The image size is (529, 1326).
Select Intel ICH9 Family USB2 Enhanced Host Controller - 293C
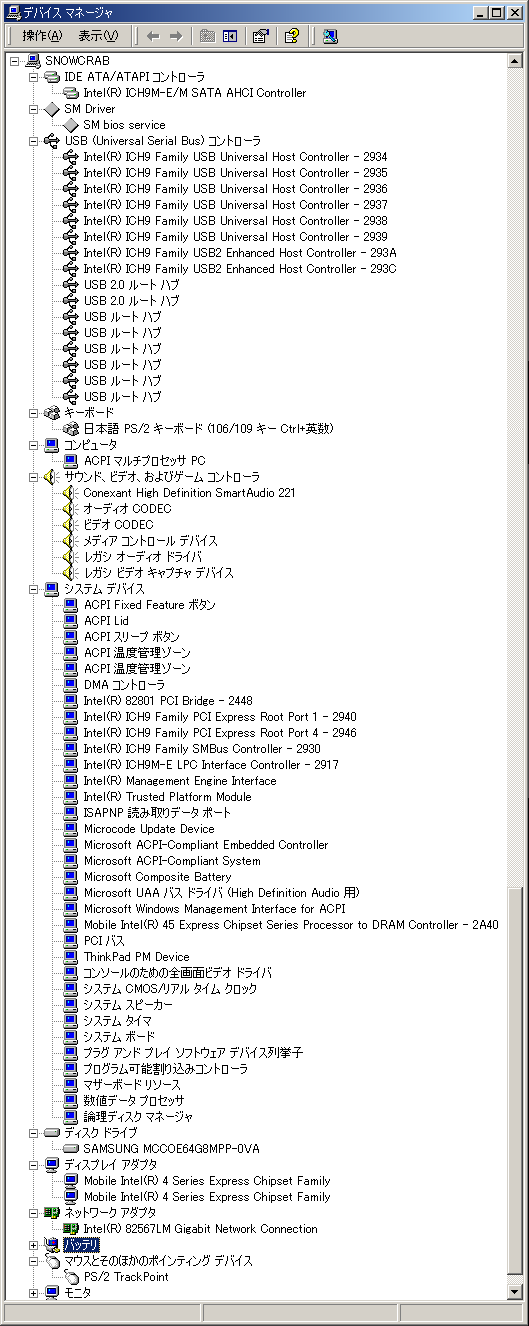coord(240,269)
